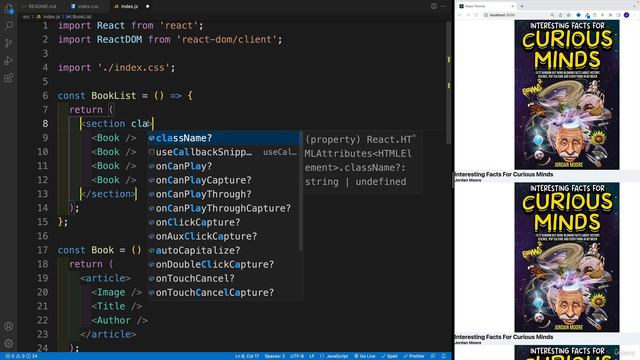Choose useCallbackSnippet suggestion
Image resolution: width=640 pixels, height=360 pixels.
(224, 152)
